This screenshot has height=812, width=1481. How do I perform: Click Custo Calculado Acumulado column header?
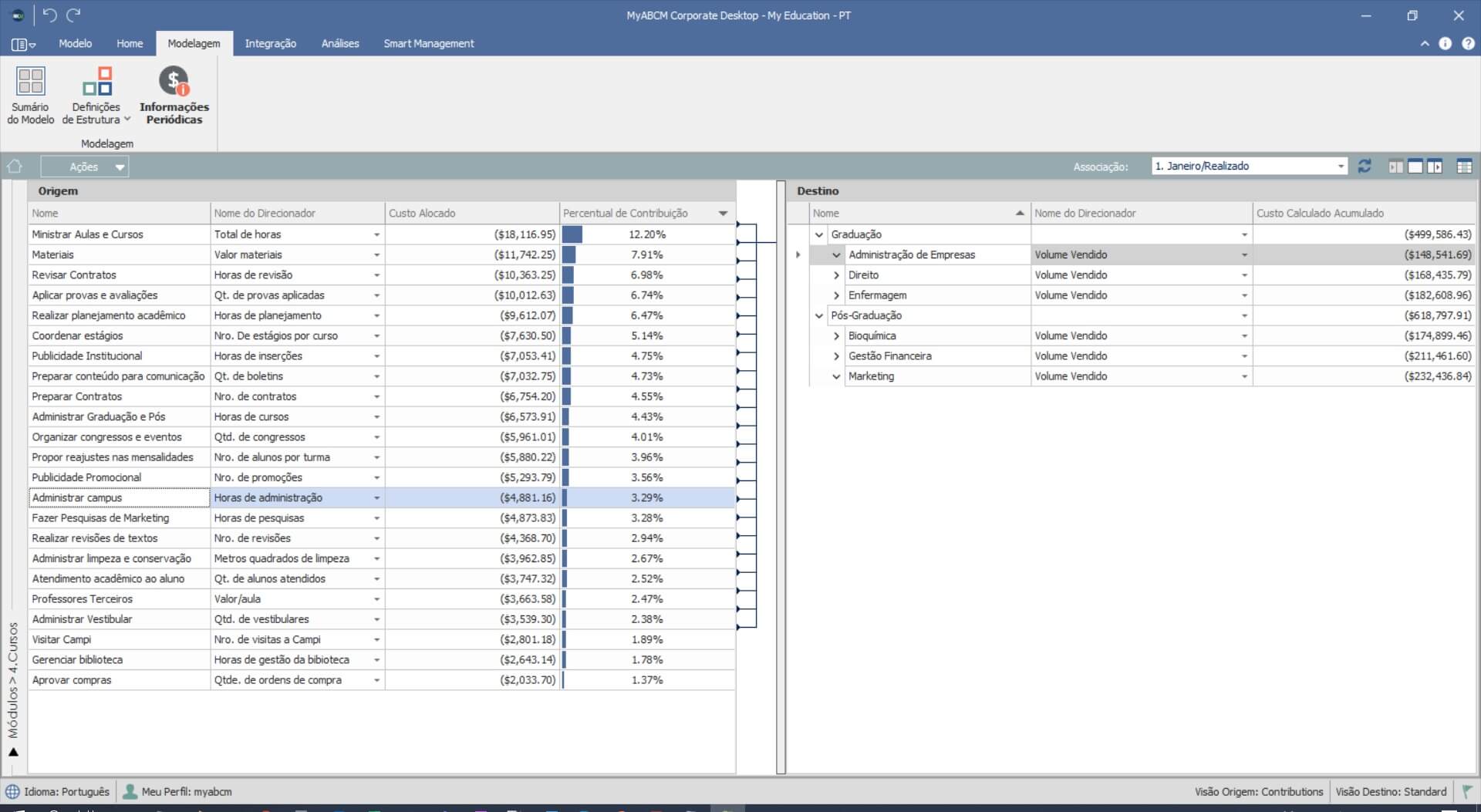[1364, 213]
